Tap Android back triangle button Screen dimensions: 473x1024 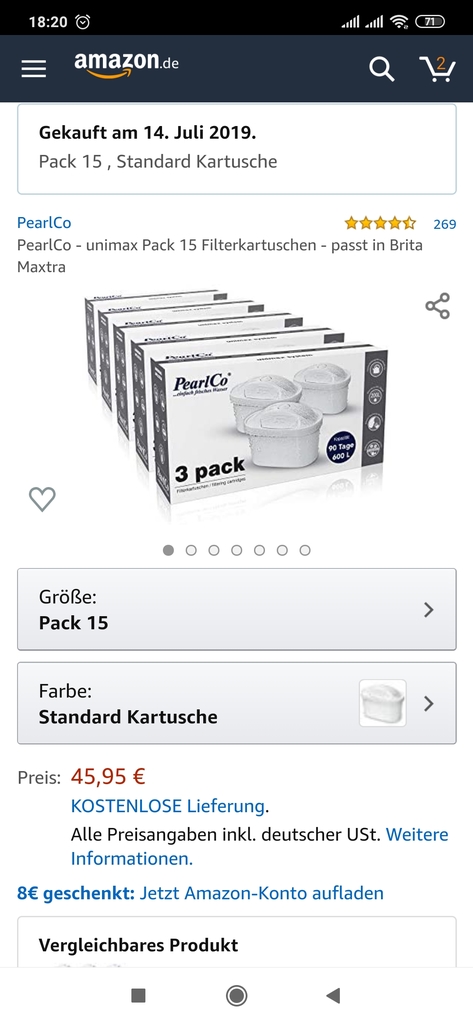pos(333,995)
